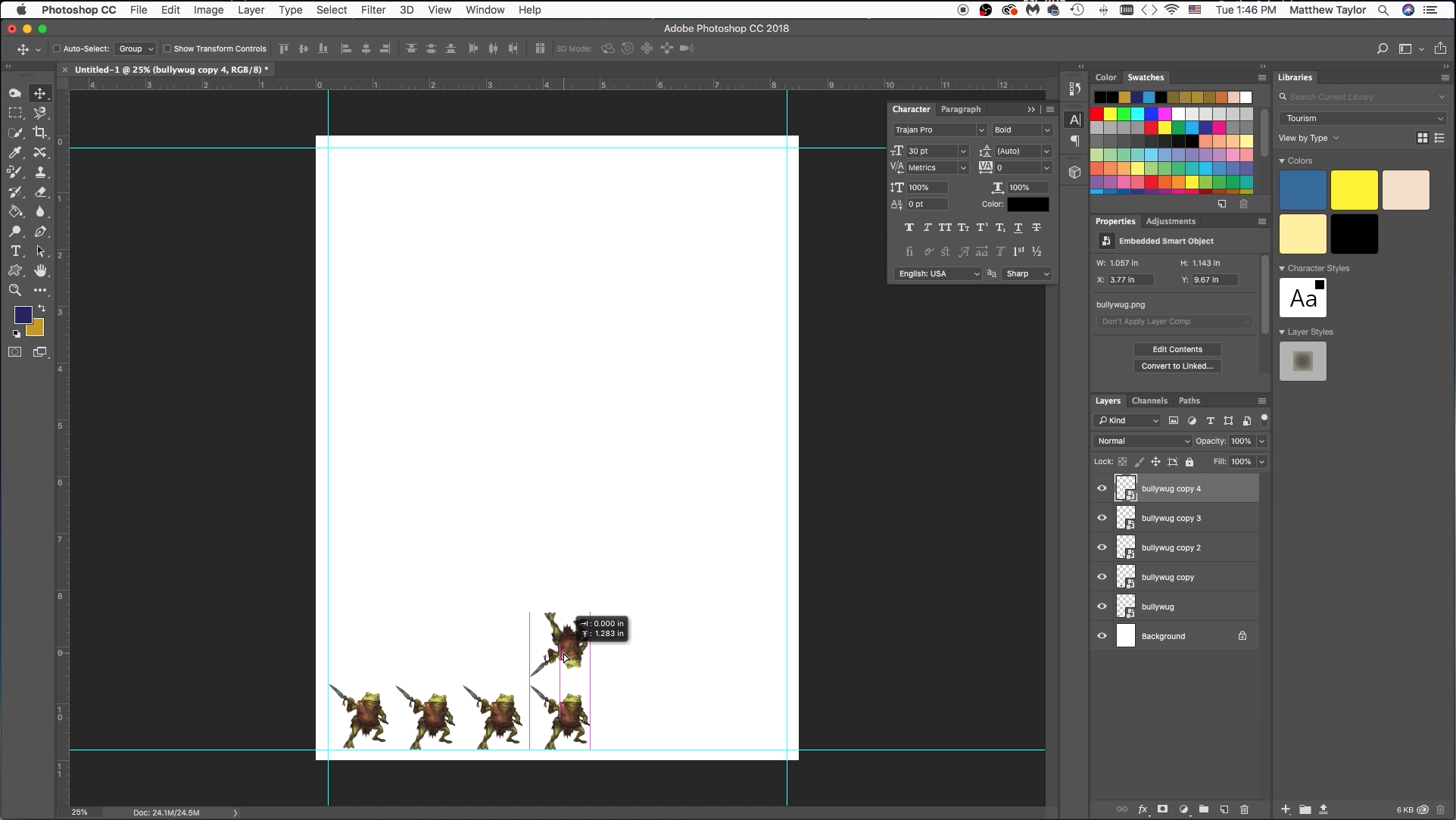The image size is (1456, 820).
Task: Click the Edit Contents button
Action: (x=1177, y=349)
